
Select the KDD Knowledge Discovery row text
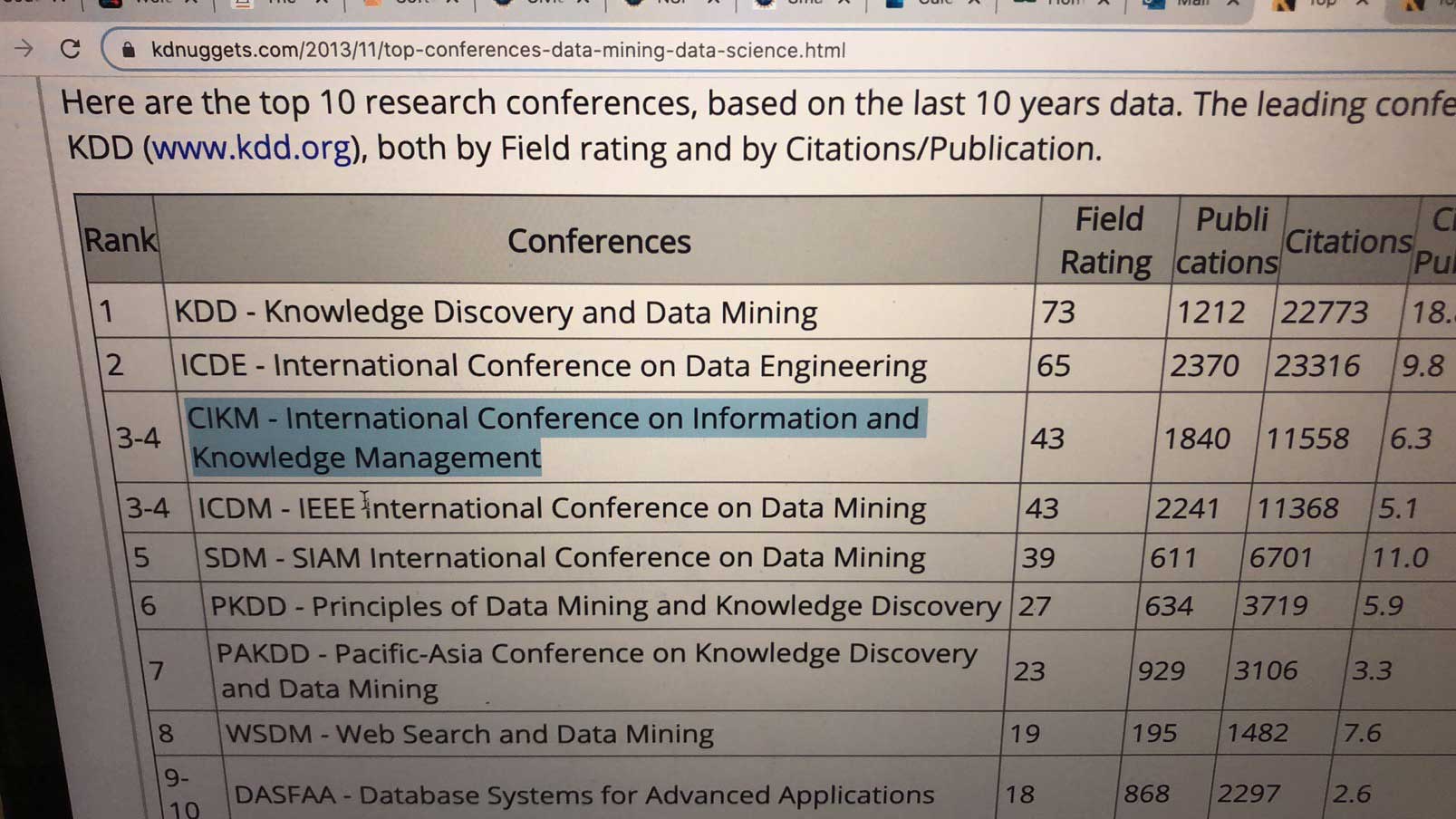coord(496,313)
